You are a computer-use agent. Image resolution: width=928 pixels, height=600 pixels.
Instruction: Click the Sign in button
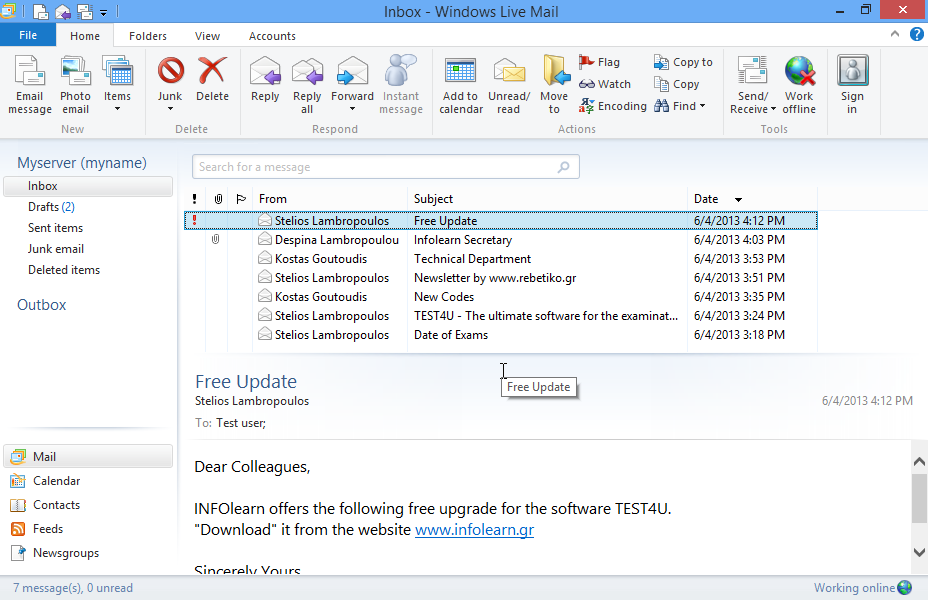852,85
